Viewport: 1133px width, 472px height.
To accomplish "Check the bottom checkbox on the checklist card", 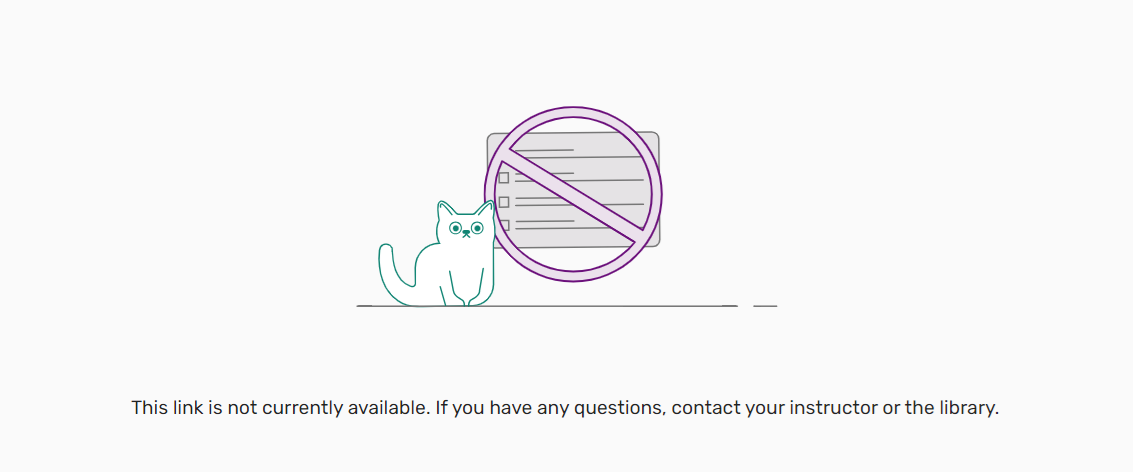I will tap(504, 225).
